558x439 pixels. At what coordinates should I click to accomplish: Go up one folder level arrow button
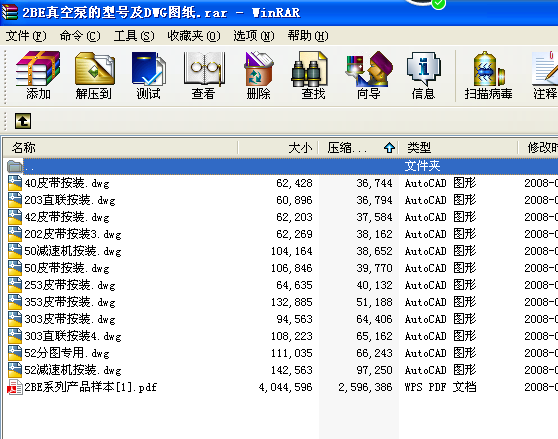[23, 121]
